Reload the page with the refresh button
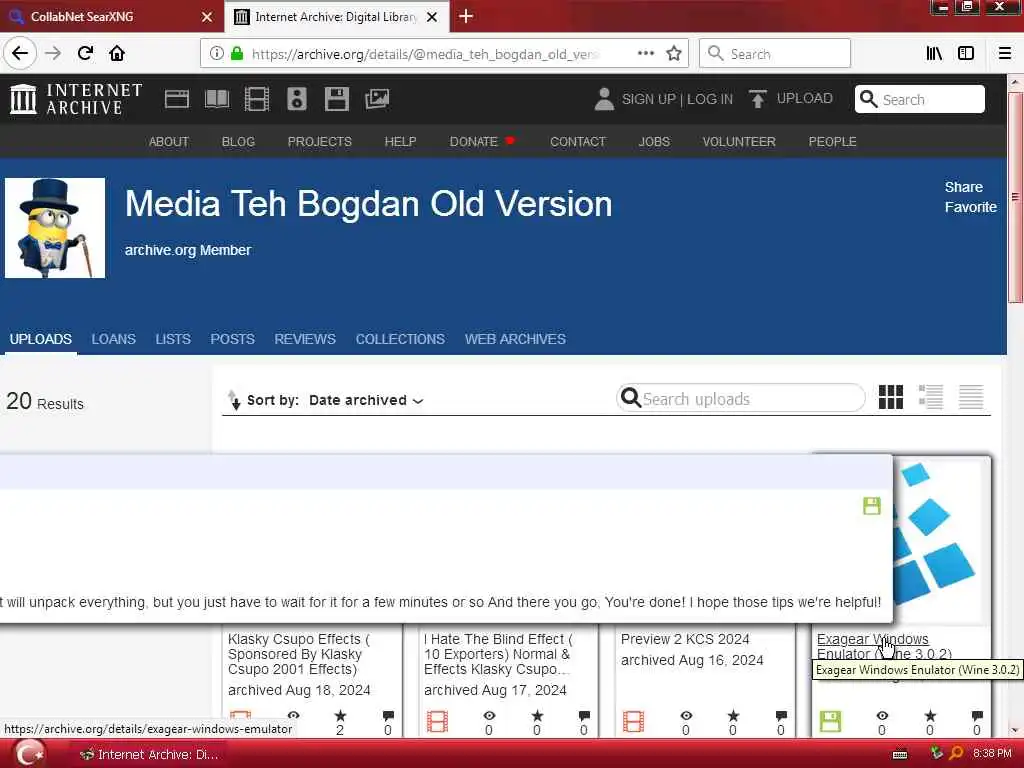The image size is (1024, 768). pos(85,54)
